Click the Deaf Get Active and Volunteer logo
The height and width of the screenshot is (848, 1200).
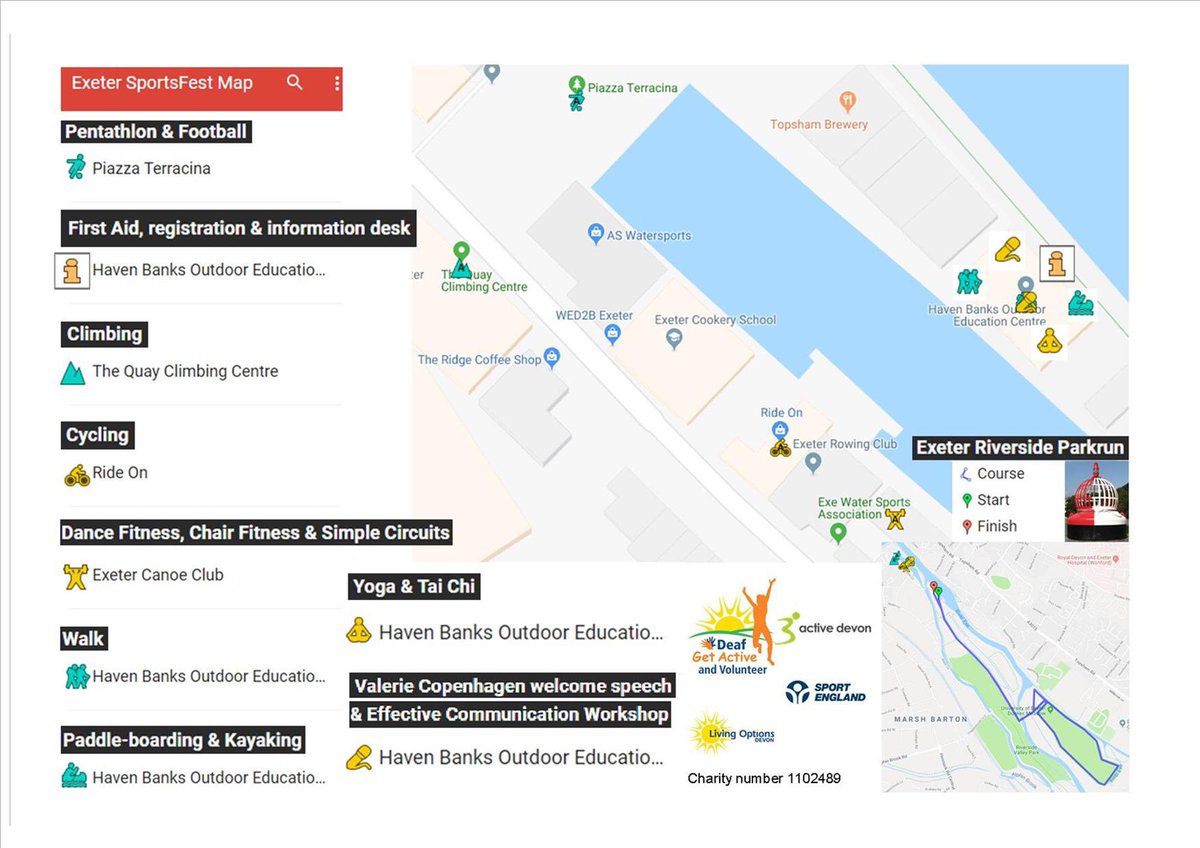(732, 627)
